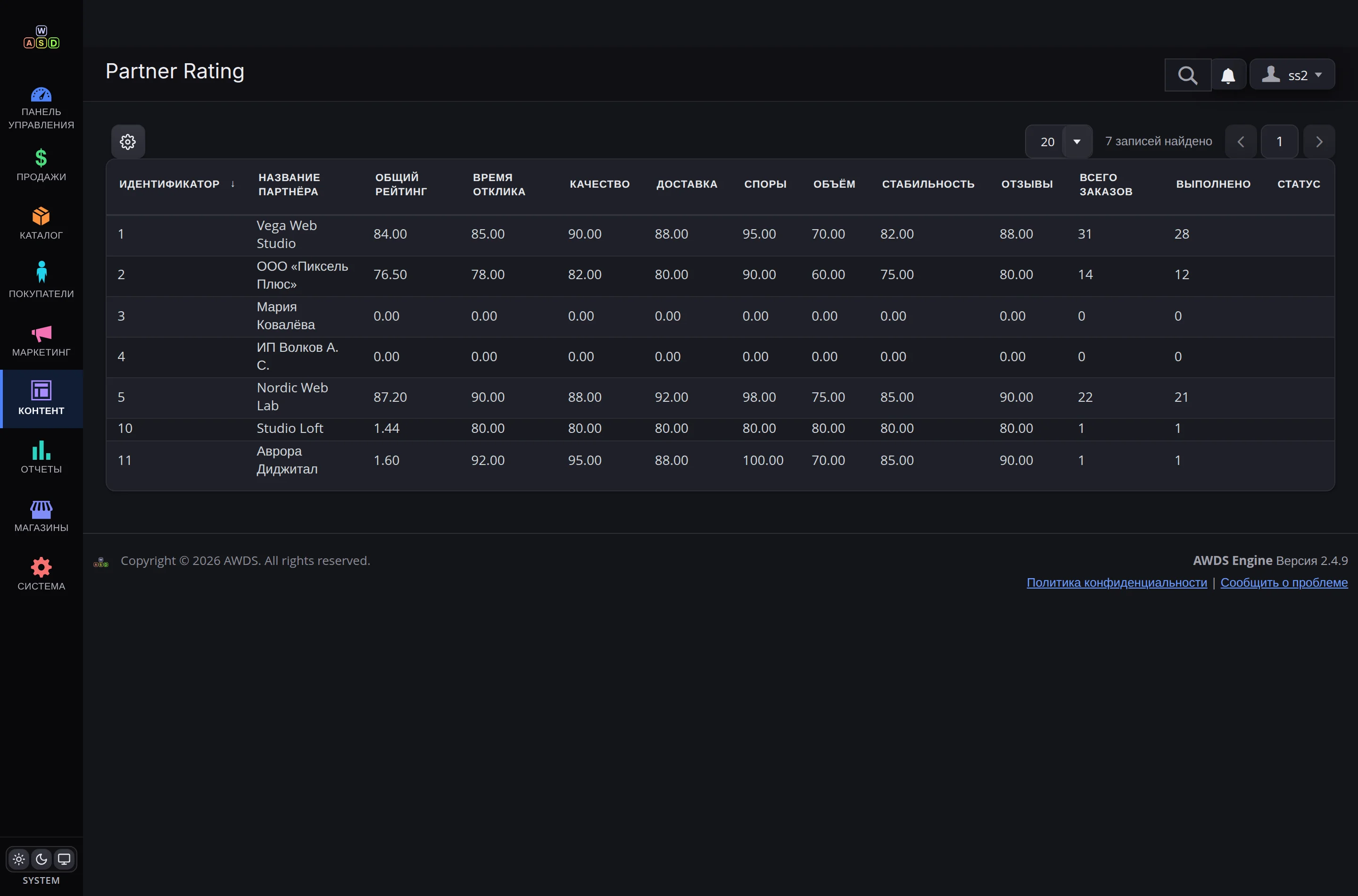The width and height of the screenshot is (1358, 896).
Task: Select the ООО «Пиксель Плюс» partner name
Action: tap(302, 275)
